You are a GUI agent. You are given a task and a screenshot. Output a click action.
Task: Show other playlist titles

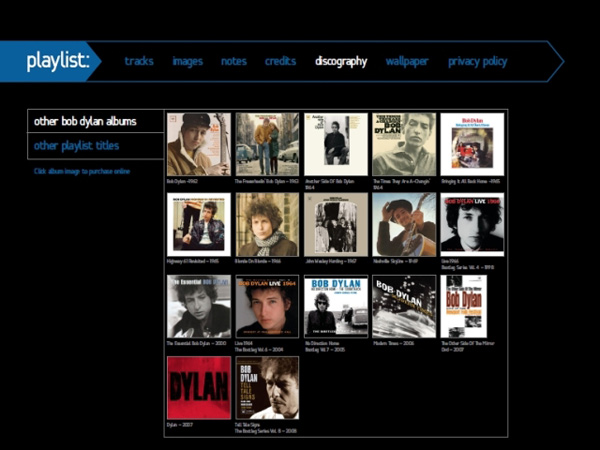(77, 146)
